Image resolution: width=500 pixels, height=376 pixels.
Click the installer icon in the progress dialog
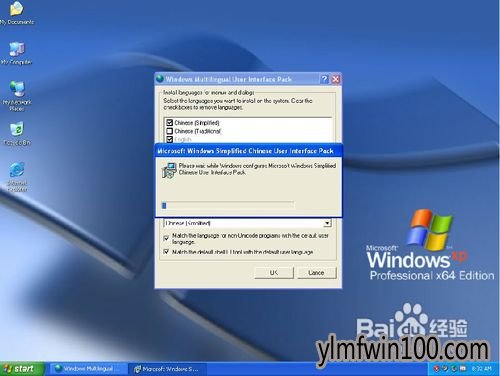point(169,170)
